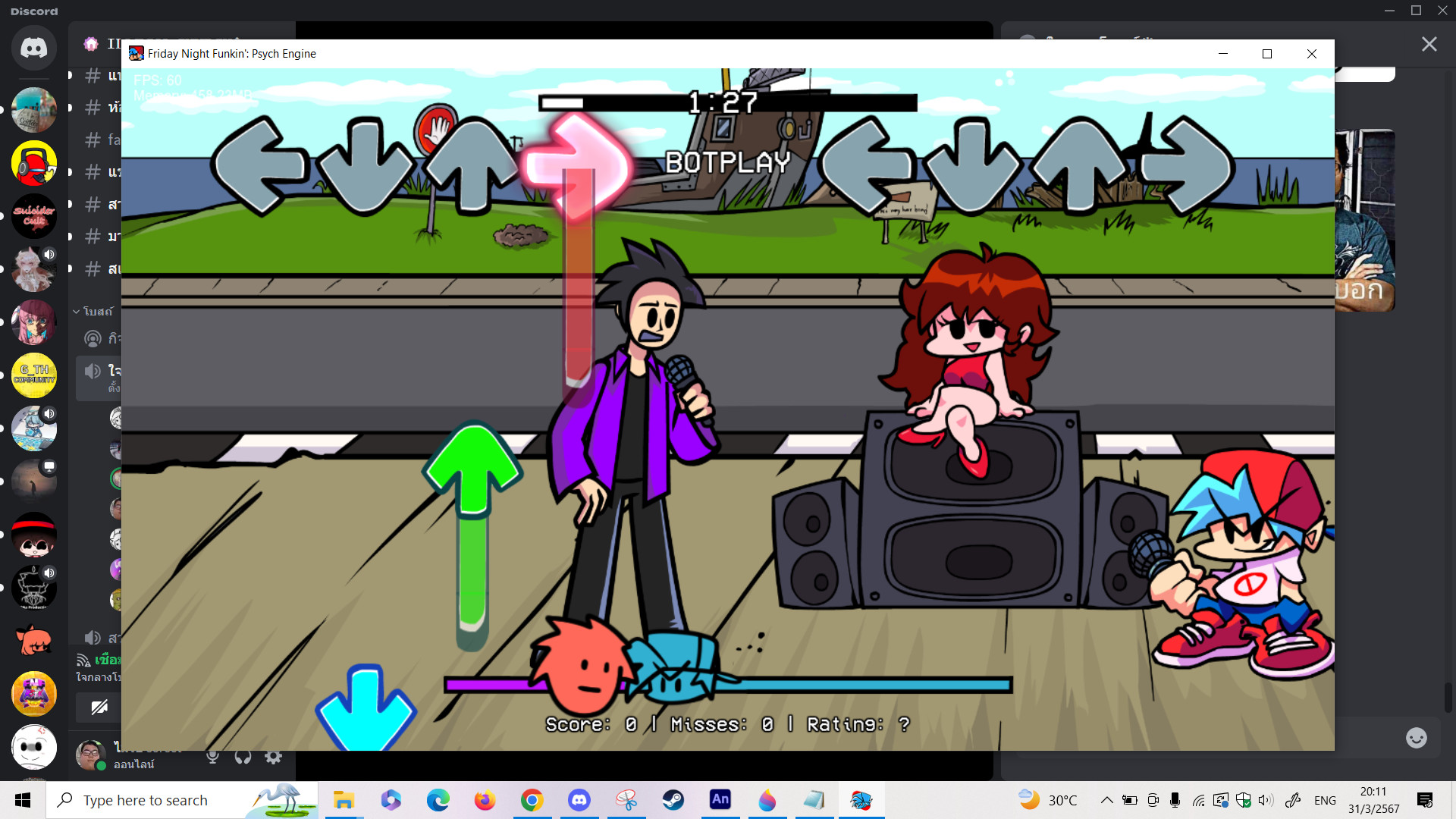This screenshot has height=819, width=1456.
Task: Show hidden system tray icons
Action: [1106, 800]
